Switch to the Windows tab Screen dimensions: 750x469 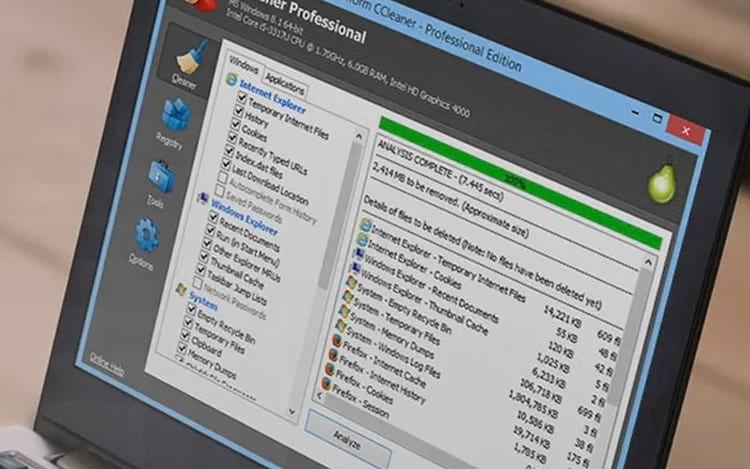tap(242, 71)
